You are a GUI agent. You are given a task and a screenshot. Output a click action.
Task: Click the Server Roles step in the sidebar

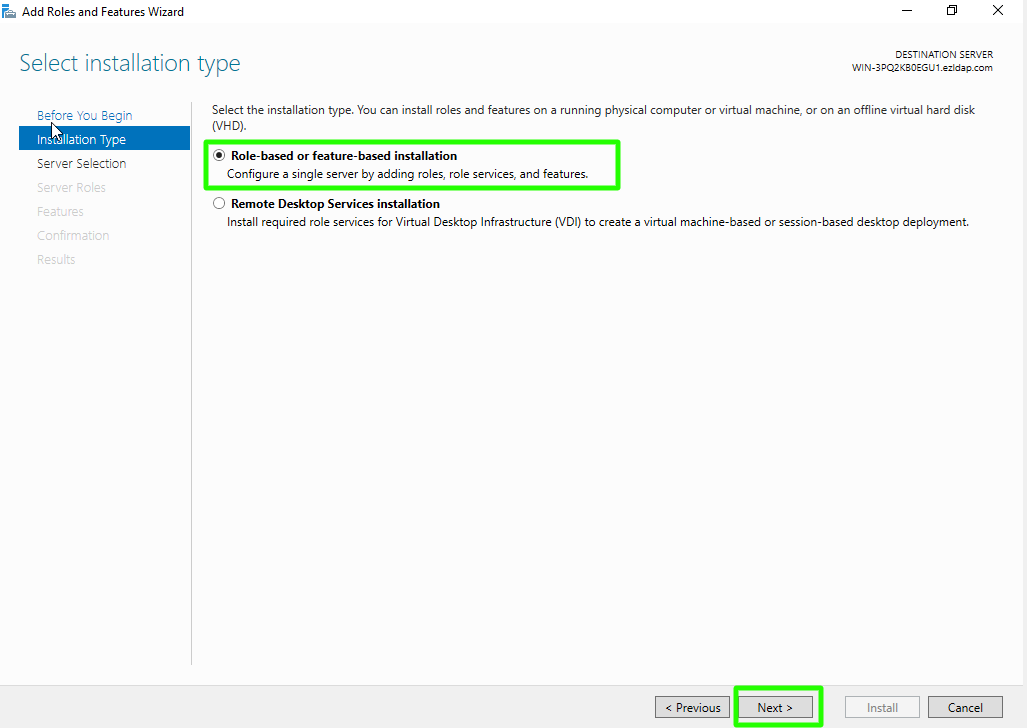(71, 187)
